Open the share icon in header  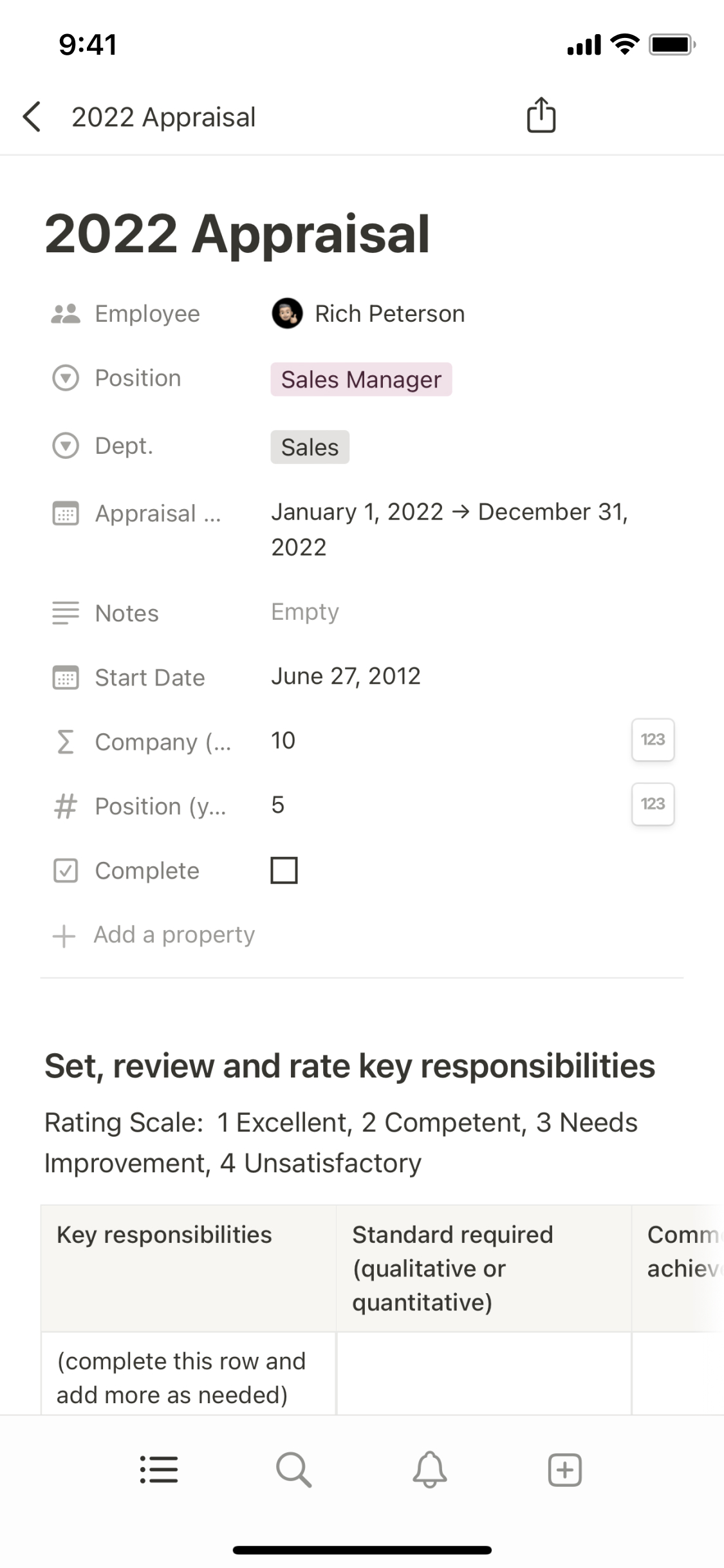pos(541,116)
